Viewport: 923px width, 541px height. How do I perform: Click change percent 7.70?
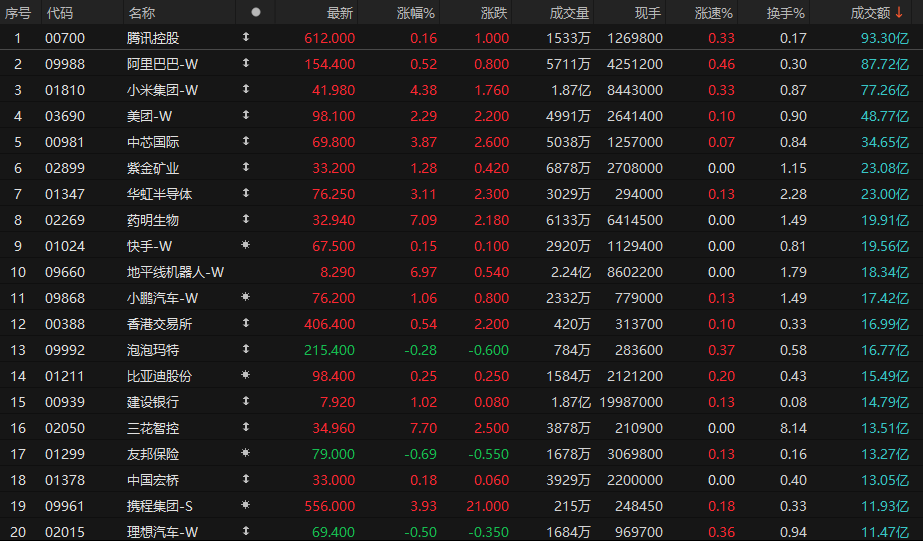[x=424, y=428]
